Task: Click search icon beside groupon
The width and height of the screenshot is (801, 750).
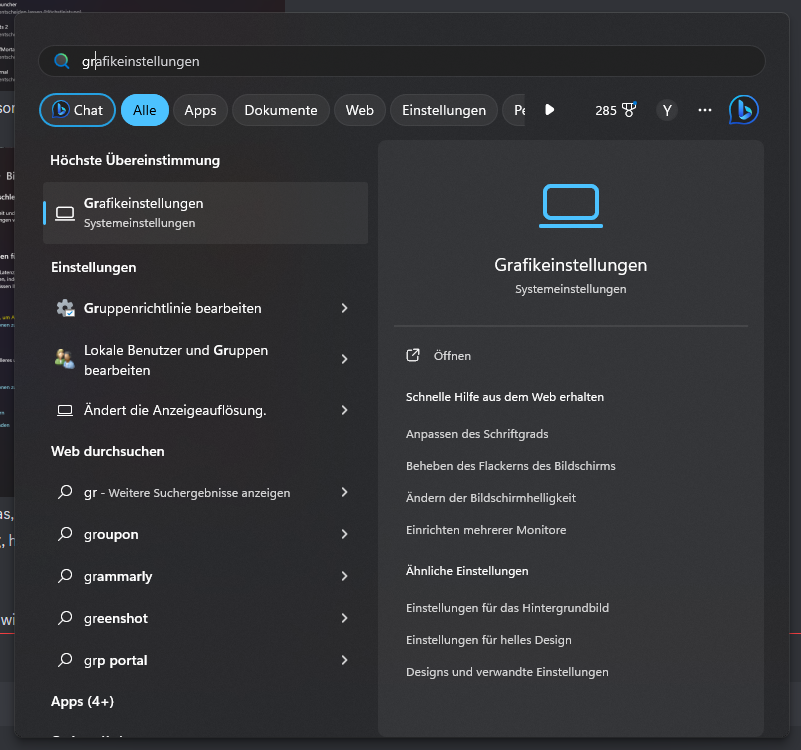Action: pyautogui.click(x=65, y=534)
